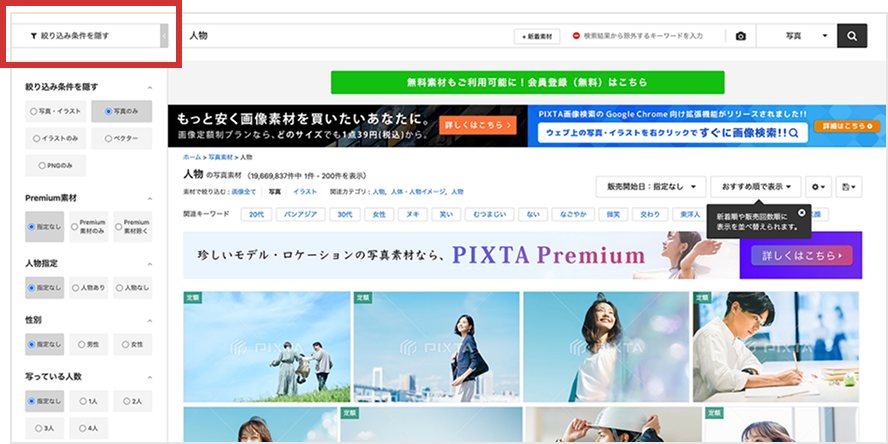This screenshot has height=444, width=888.
Task: Open the gear settings dropdown
Action: pyautogui.click(x=818, y=187)
